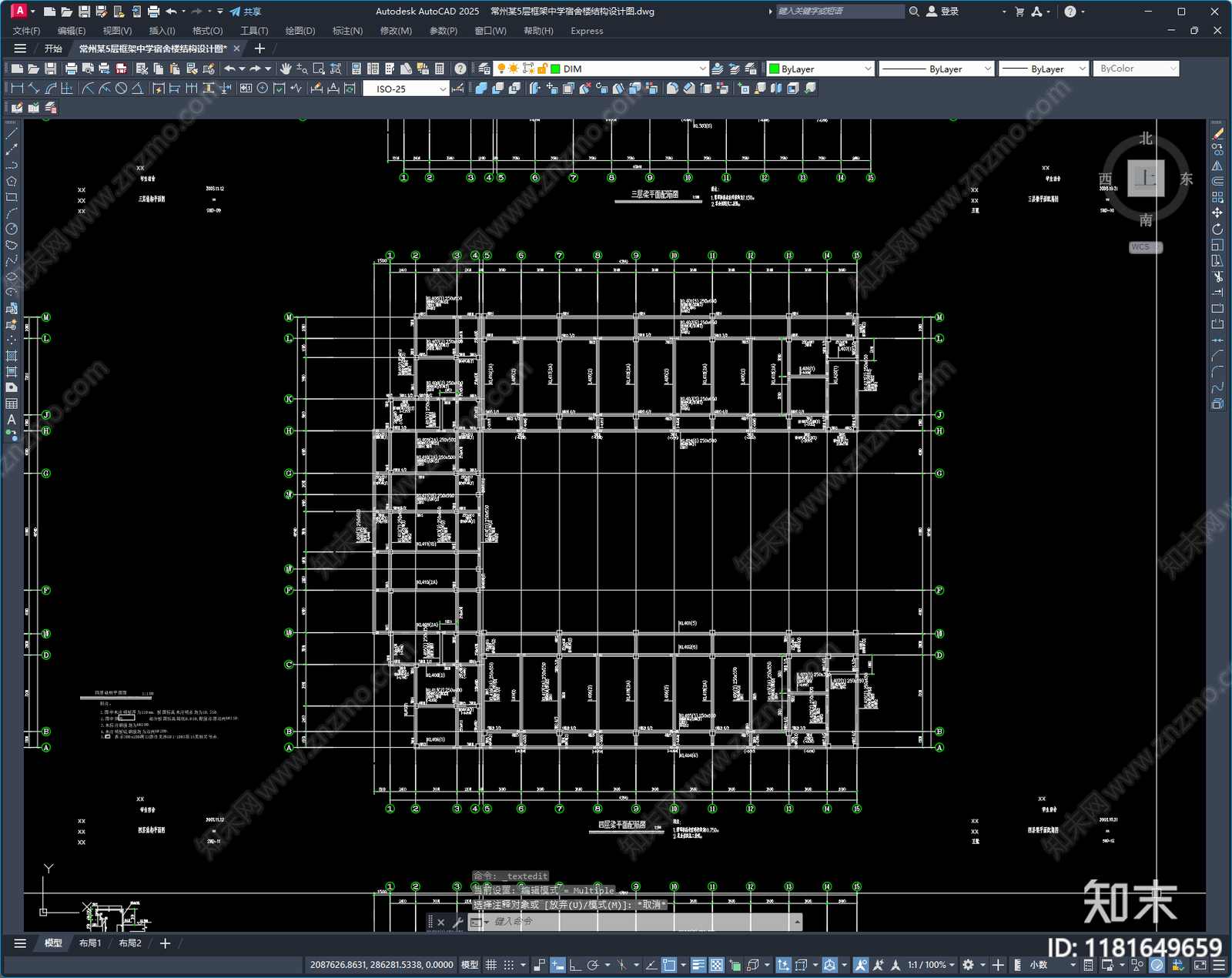Viewport: 1232px width, 978px height.
Task: Select the Diameter dimension tool
Action: [x=121, y=89]
